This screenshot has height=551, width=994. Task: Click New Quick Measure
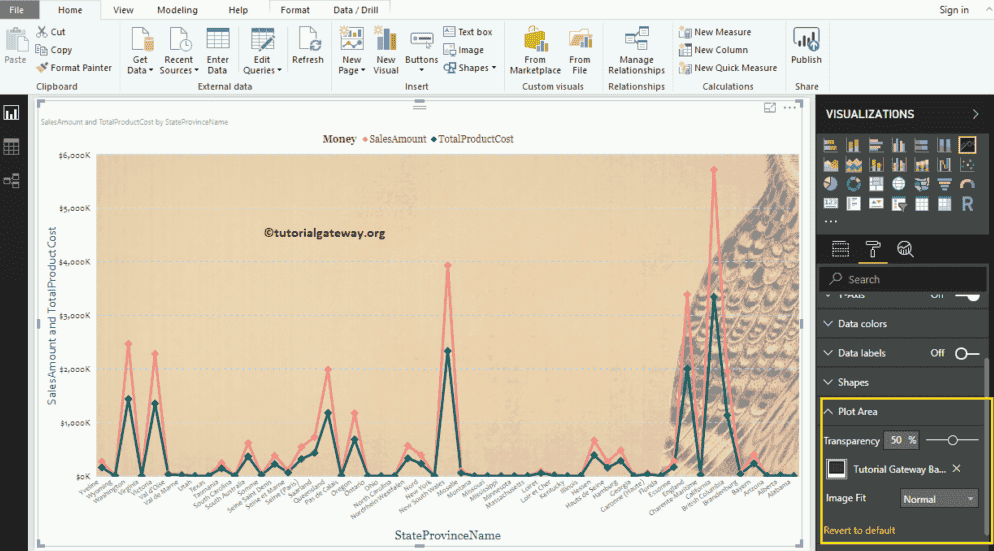[728, 68]
